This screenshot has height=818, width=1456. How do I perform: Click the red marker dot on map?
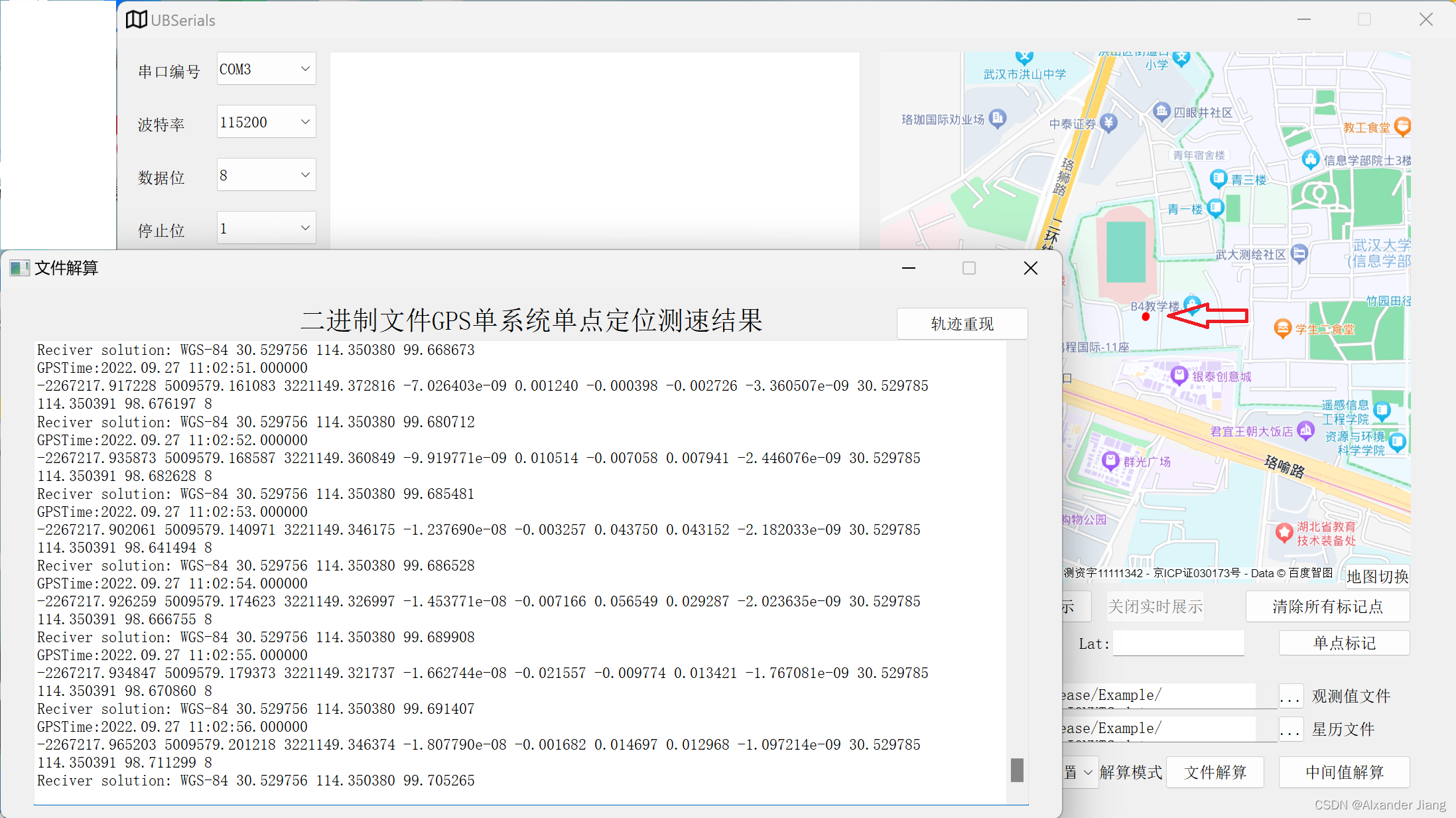pyautogui.click(x=1146, y=317)
